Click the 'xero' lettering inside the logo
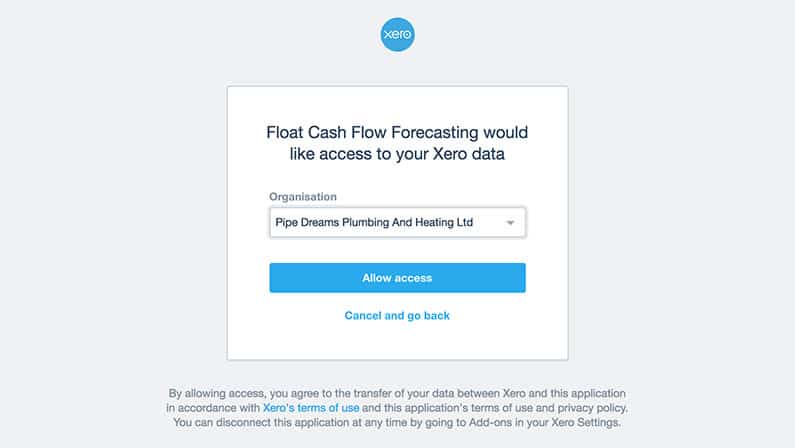Screen dimensions: 795x448 tap(398, 34)
